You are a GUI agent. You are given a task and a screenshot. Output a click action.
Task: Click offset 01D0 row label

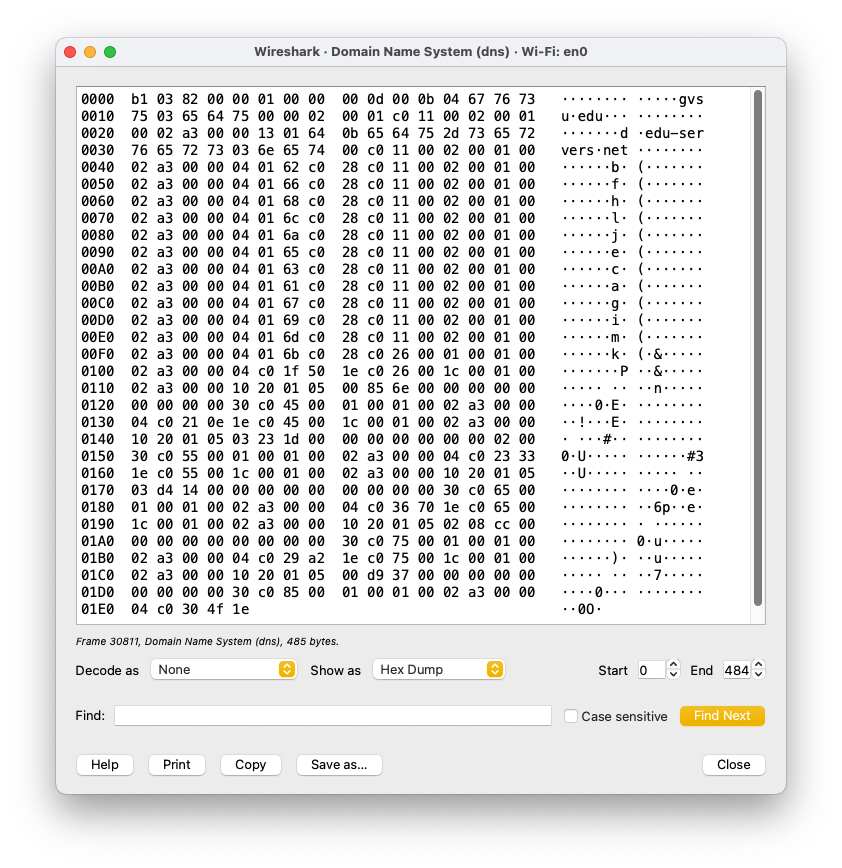point(98,592)
